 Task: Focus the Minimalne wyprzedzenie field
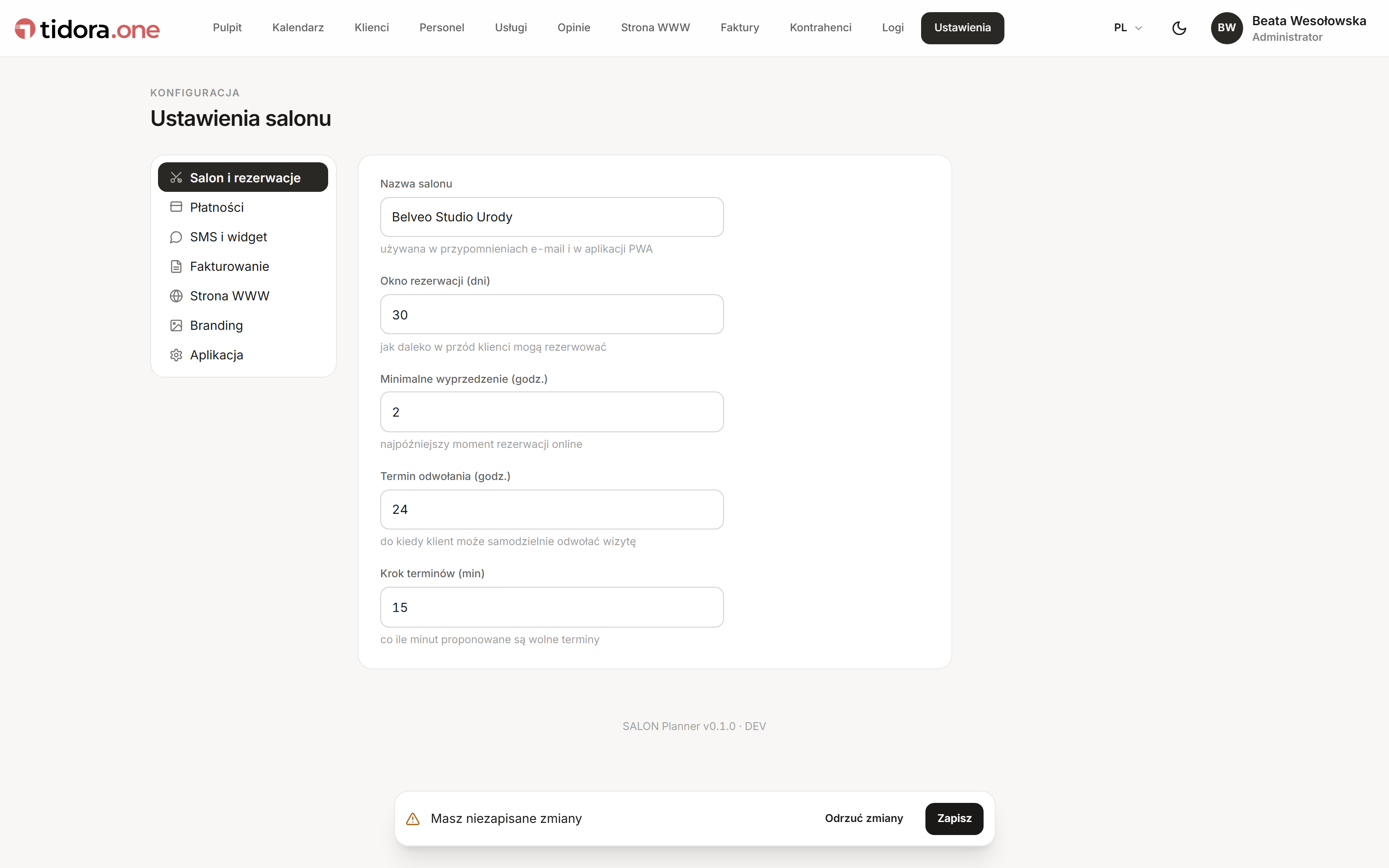coord(552,412)
